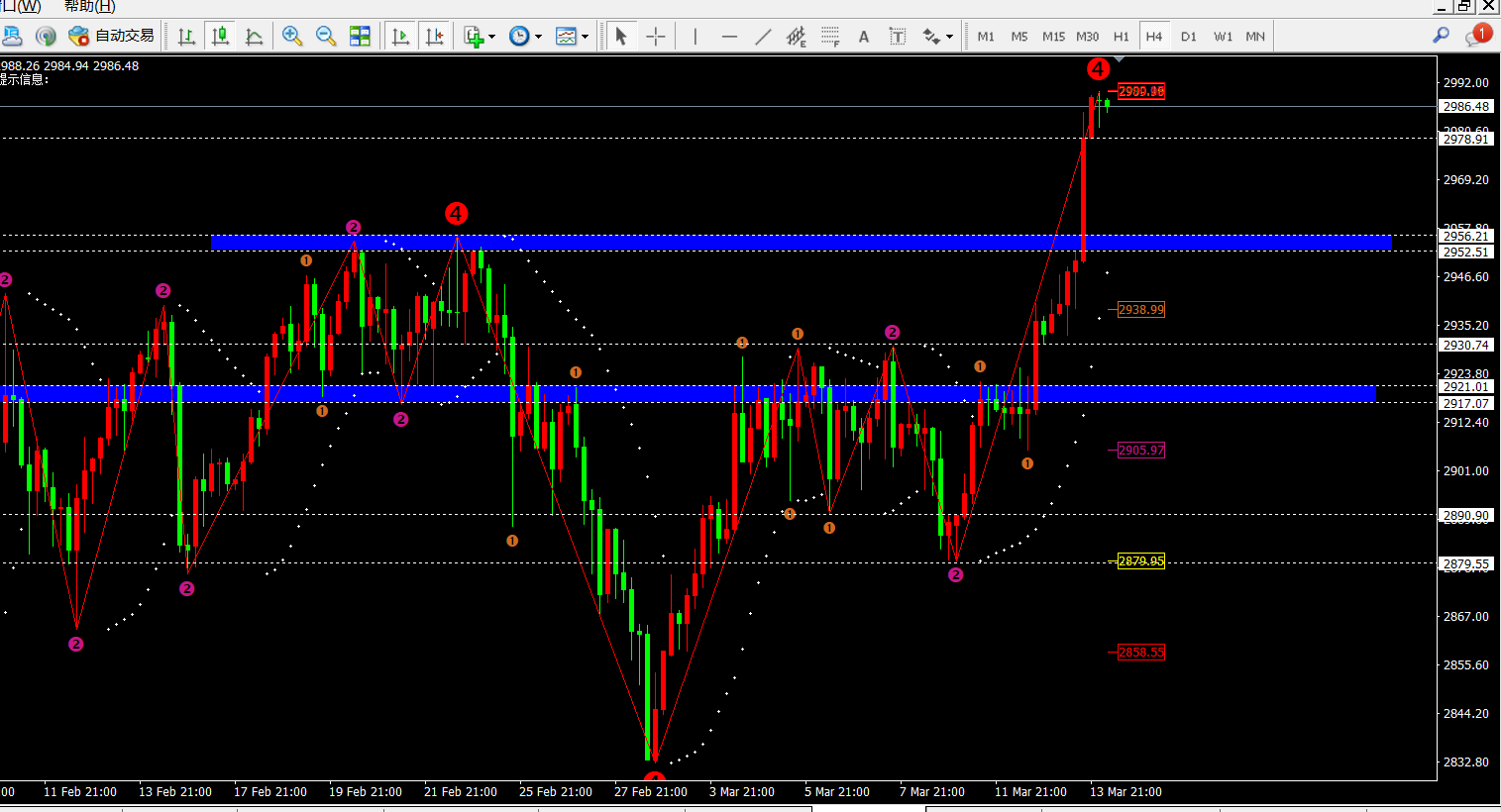Click the 13 Mar 21:00 date label
The image size is (1501, 812).
click(x=1126, y=792)
